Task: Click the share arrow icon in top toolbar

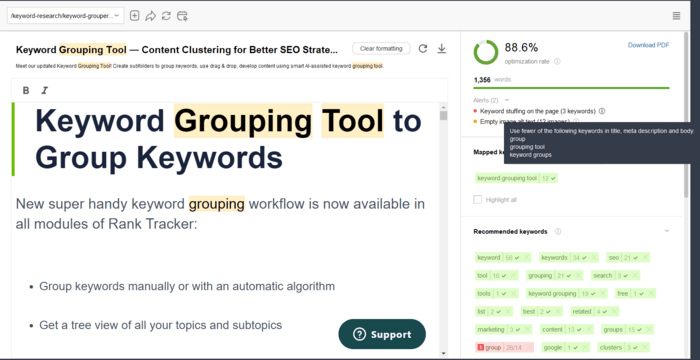Action: click(x=150, y=16)
